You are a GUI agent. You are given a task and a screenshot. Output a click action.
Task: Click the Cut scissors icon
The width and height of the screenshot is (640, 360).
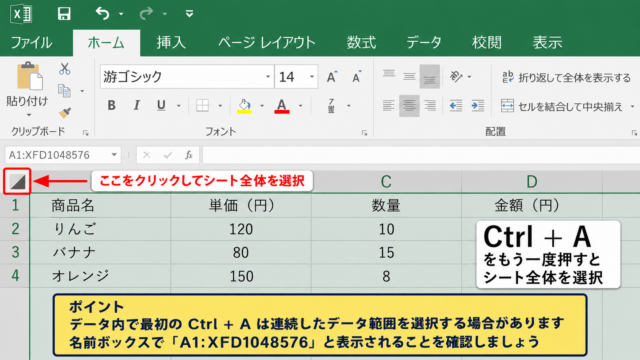tap(64, 69)
